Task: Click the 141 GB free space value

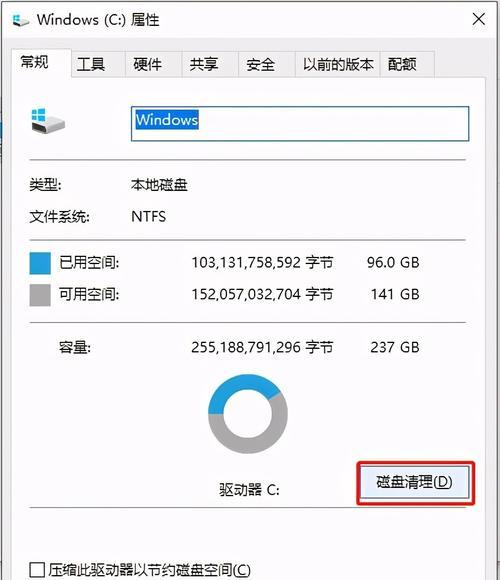Action: click(395, 294)
